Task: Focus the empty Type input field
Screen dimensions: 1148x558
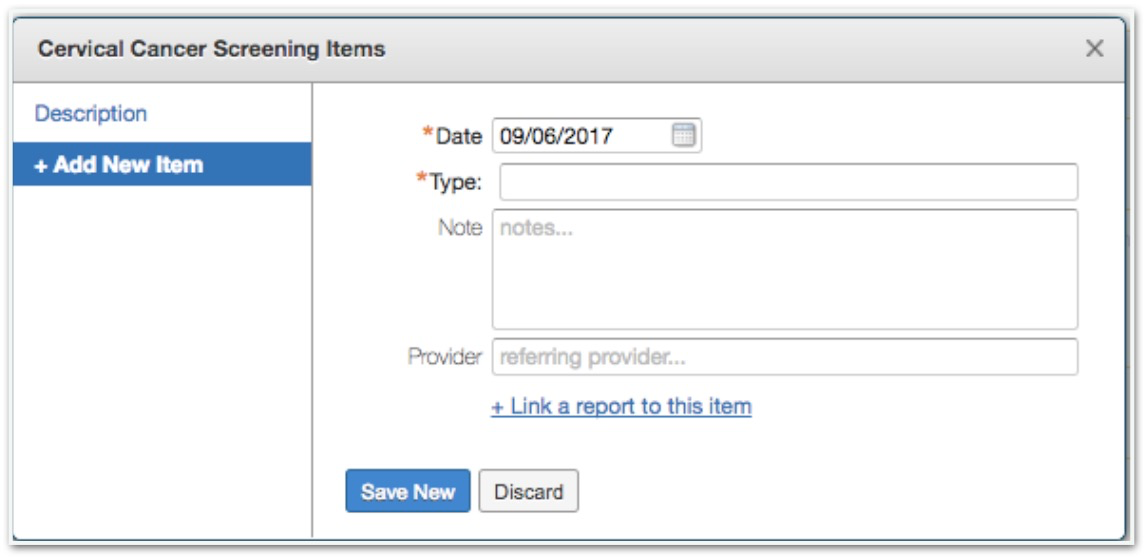Action: (x=788, y=183)
